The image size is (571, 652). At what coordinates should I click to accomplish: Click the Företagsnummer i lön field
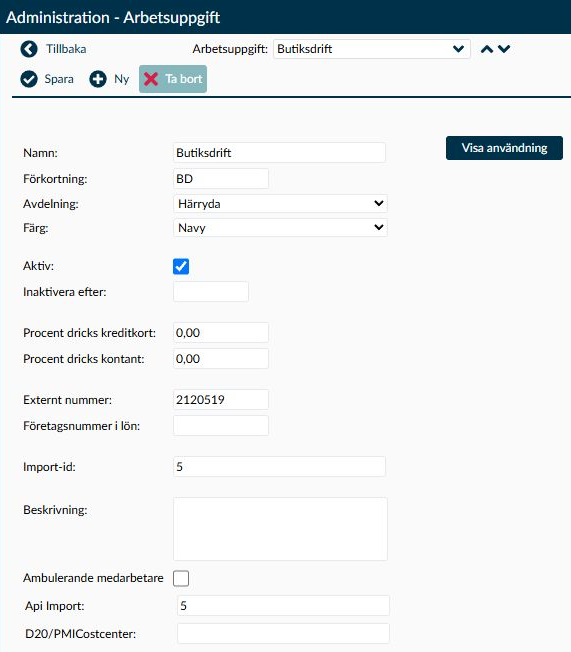(221, 426)
